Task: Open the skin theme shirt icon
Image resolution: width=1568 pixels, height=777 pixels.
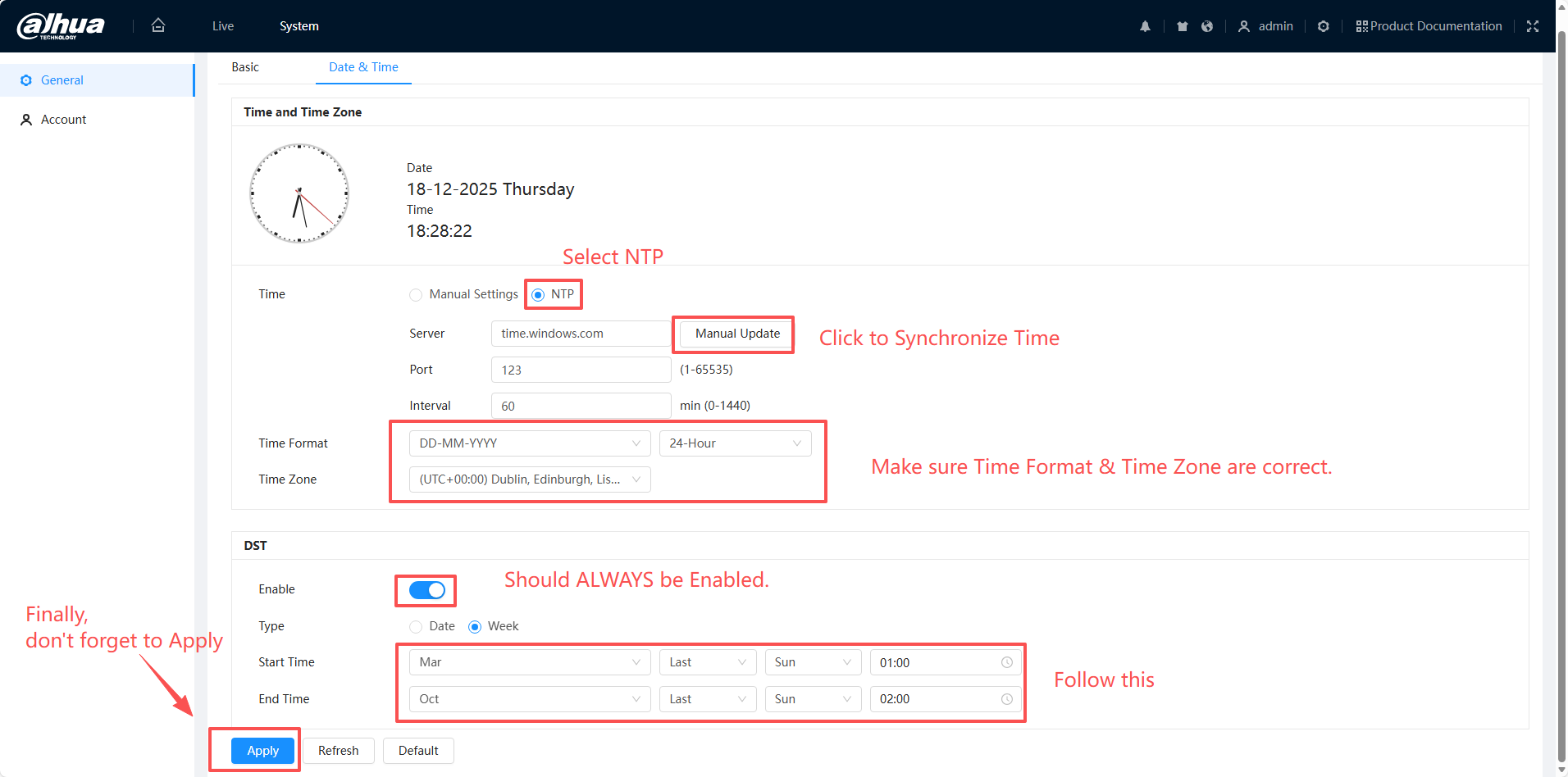Action: [1182, 26]
